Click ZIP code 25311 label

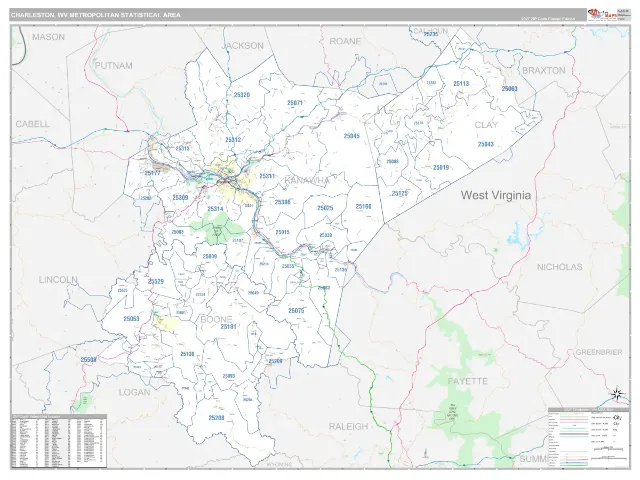coord(267,176)
